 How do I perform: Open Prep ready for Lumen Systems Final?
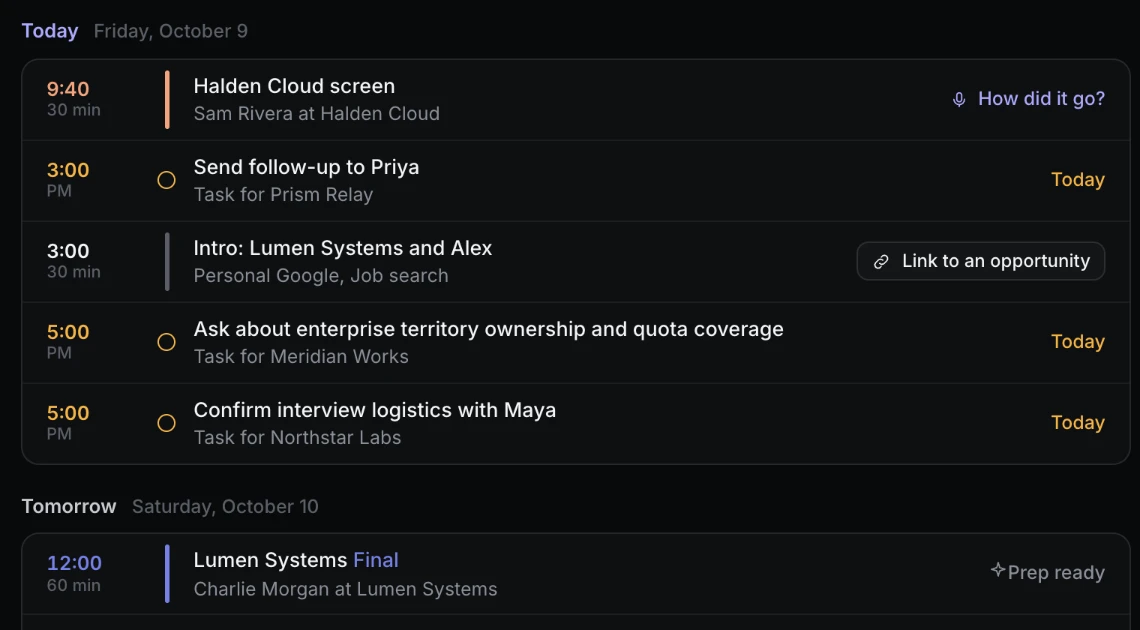pyautogui.click(x=1048, y=572)
